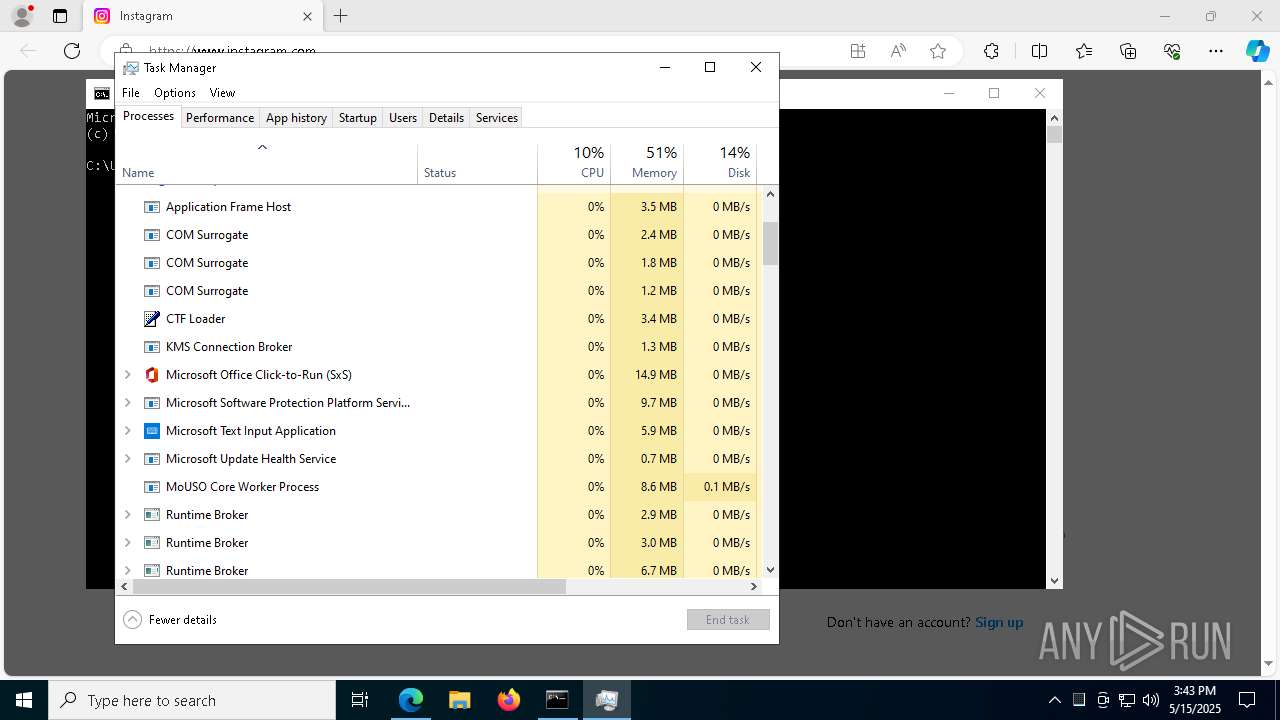Click the End task button

tap(728, 620)
